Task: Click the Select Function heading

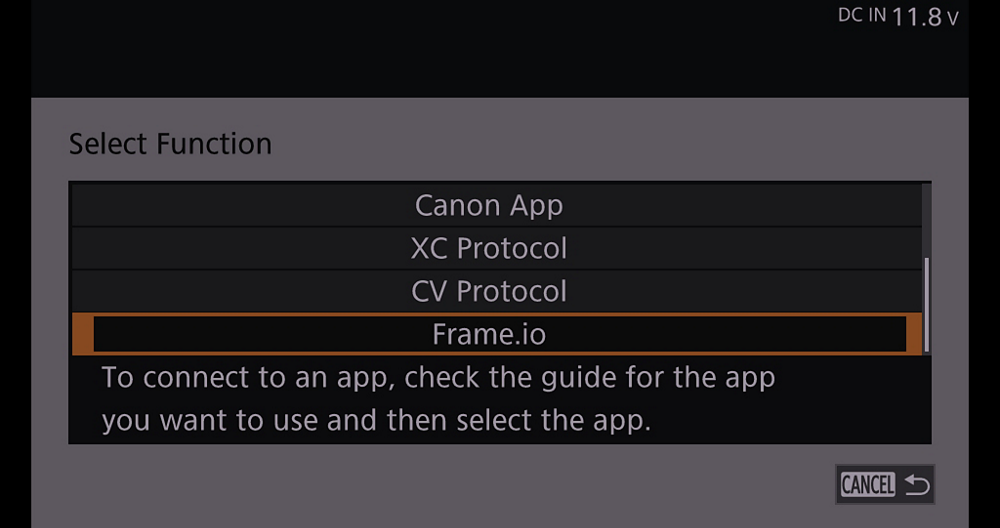Action: pos(170,144)
